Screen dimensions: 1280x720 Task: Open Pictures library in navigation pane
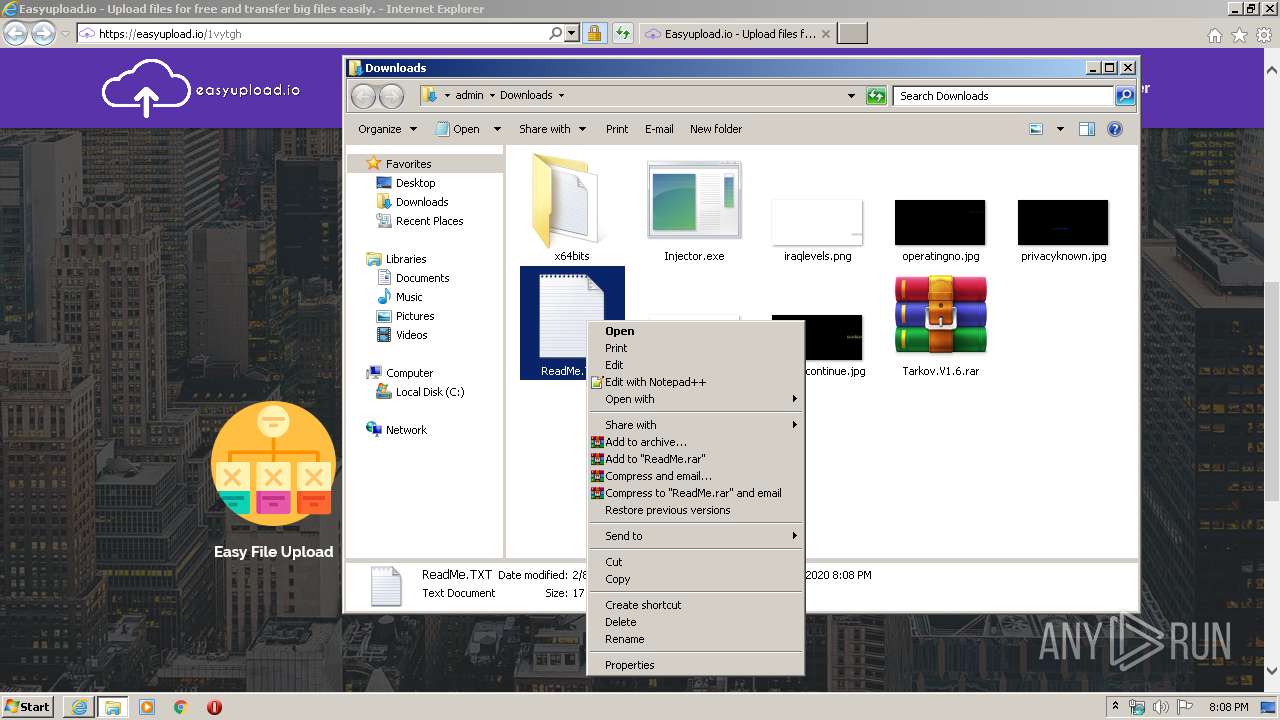pyautogui.click(x=414, y=316)
